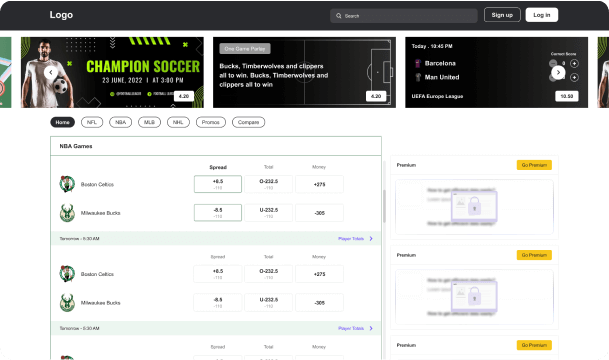
Task: Click the carousel previous arrow button
Action: click(x=51, y=72)
